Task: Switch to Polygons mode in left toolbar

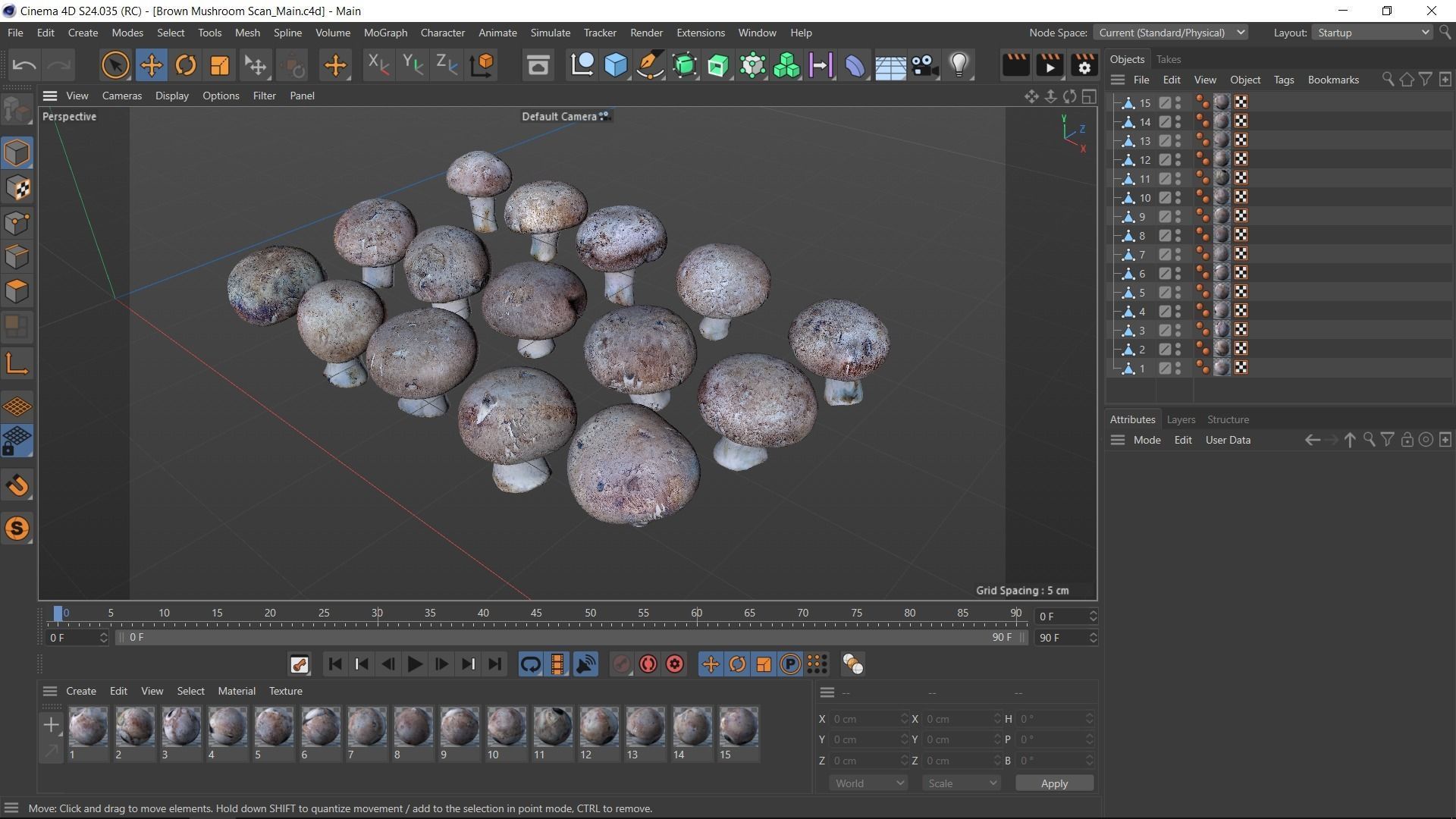Action: click(x=17, y=291)
